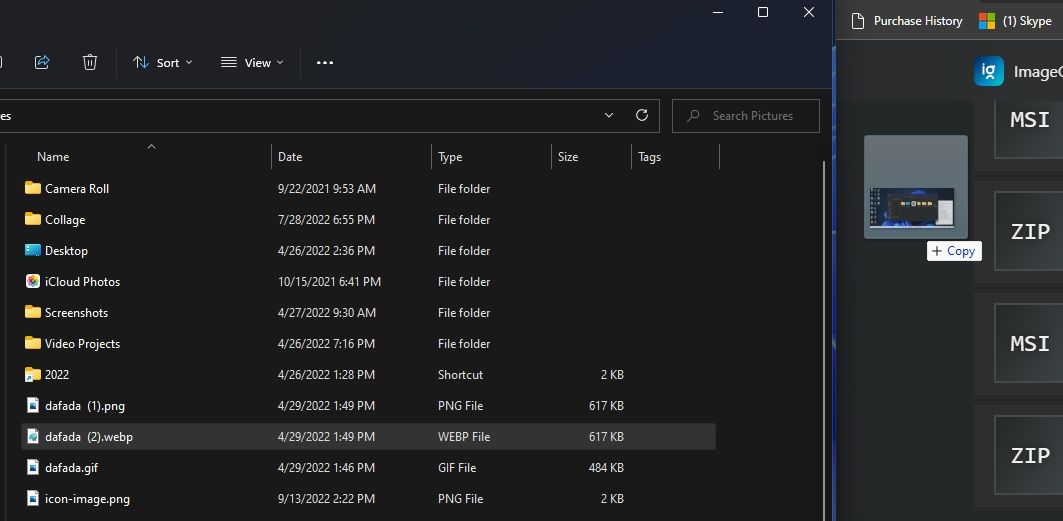
Task: Expand the address bar history dropdown
Action: (609, 115)
